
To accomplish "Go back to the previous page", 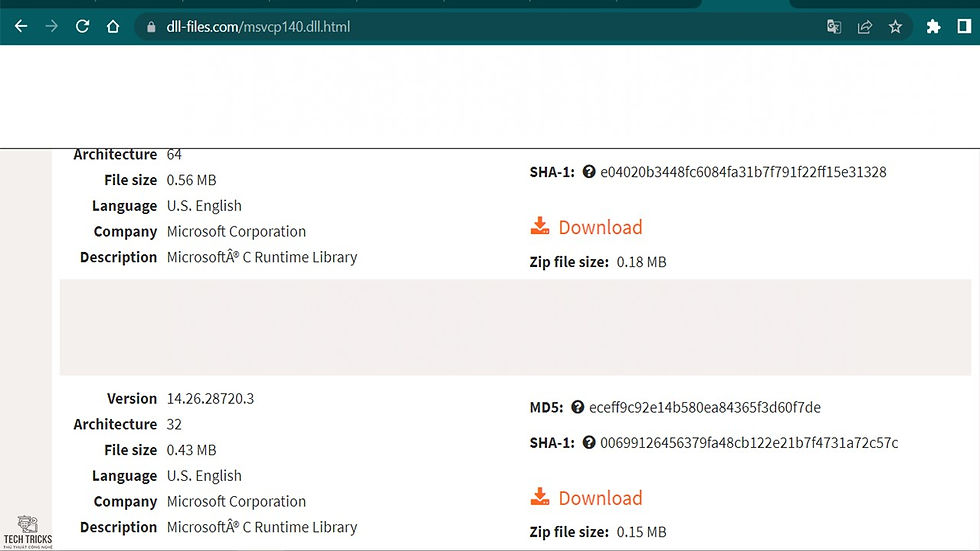I will pyautogui.click(x=21, y=26).
